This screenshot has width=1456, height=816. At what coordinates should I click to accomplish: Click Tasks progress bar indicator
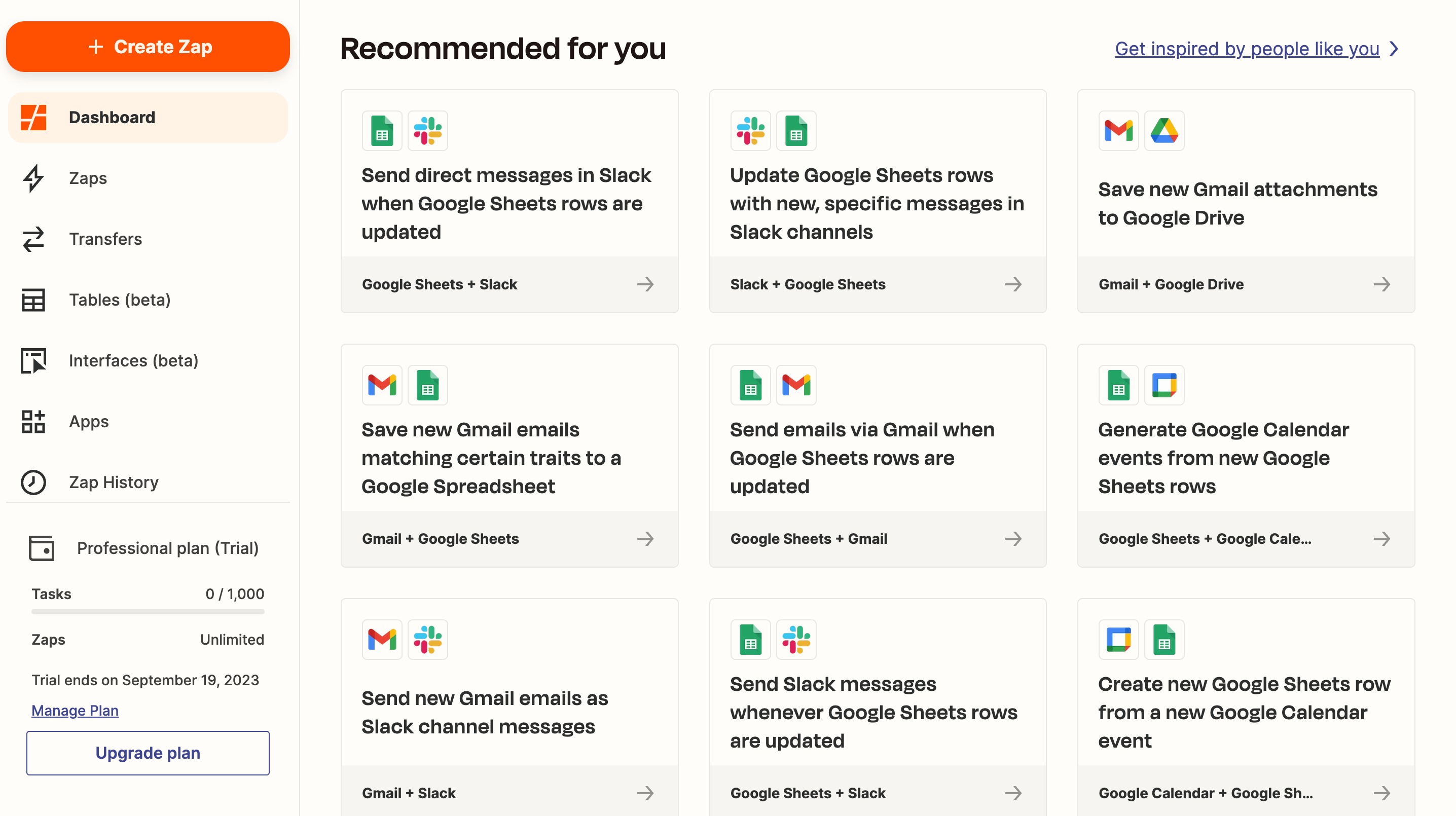(x=147, y=611)
